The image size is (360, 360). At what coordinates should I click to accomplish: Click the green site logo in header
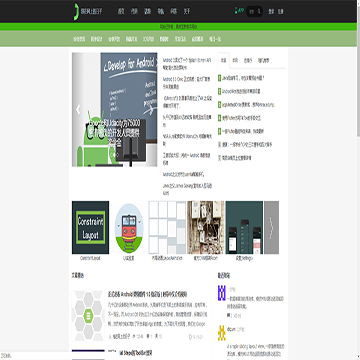tap(76, 11)
